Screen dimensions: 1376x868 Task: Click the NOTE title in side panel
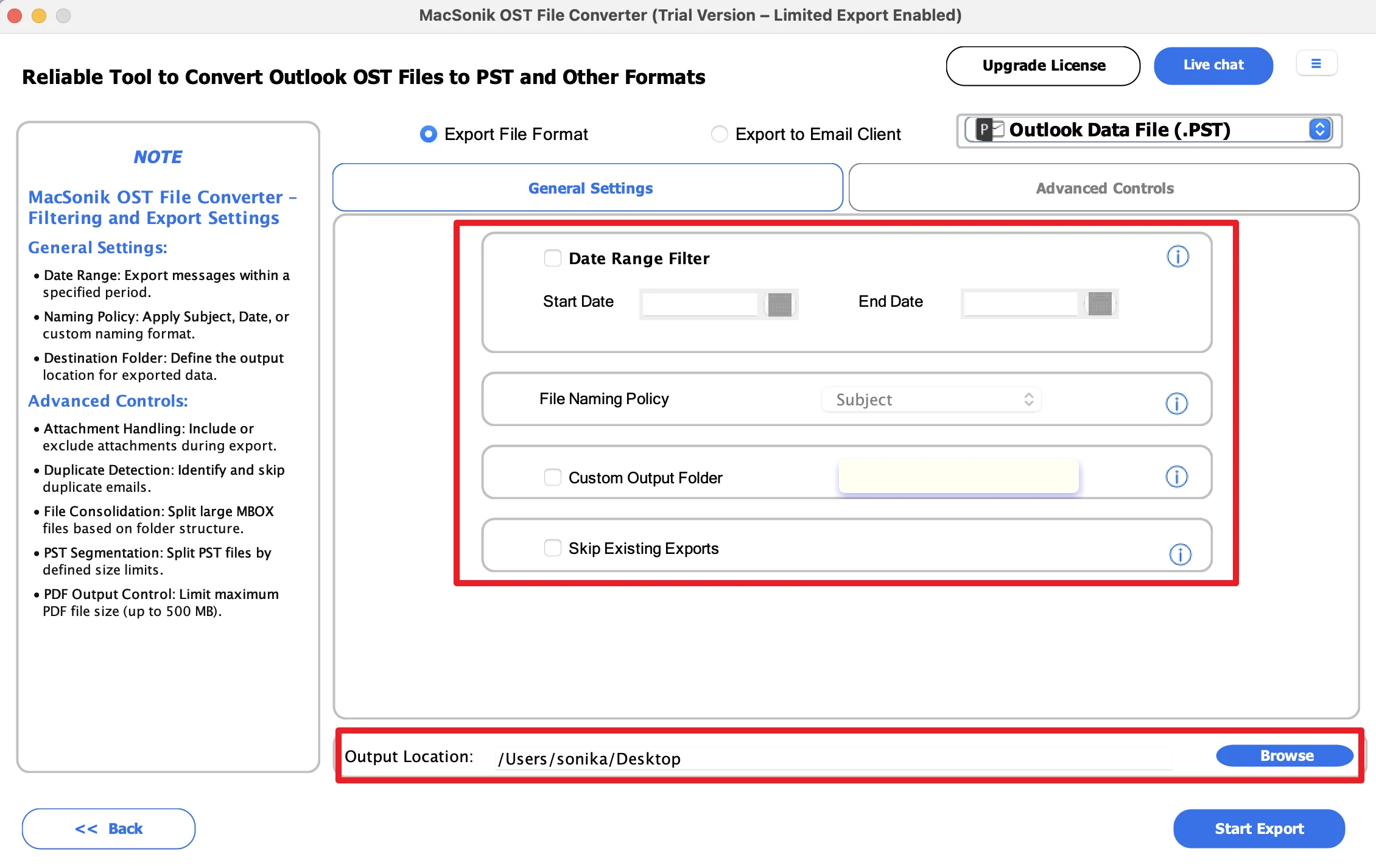tap(158, 156)
